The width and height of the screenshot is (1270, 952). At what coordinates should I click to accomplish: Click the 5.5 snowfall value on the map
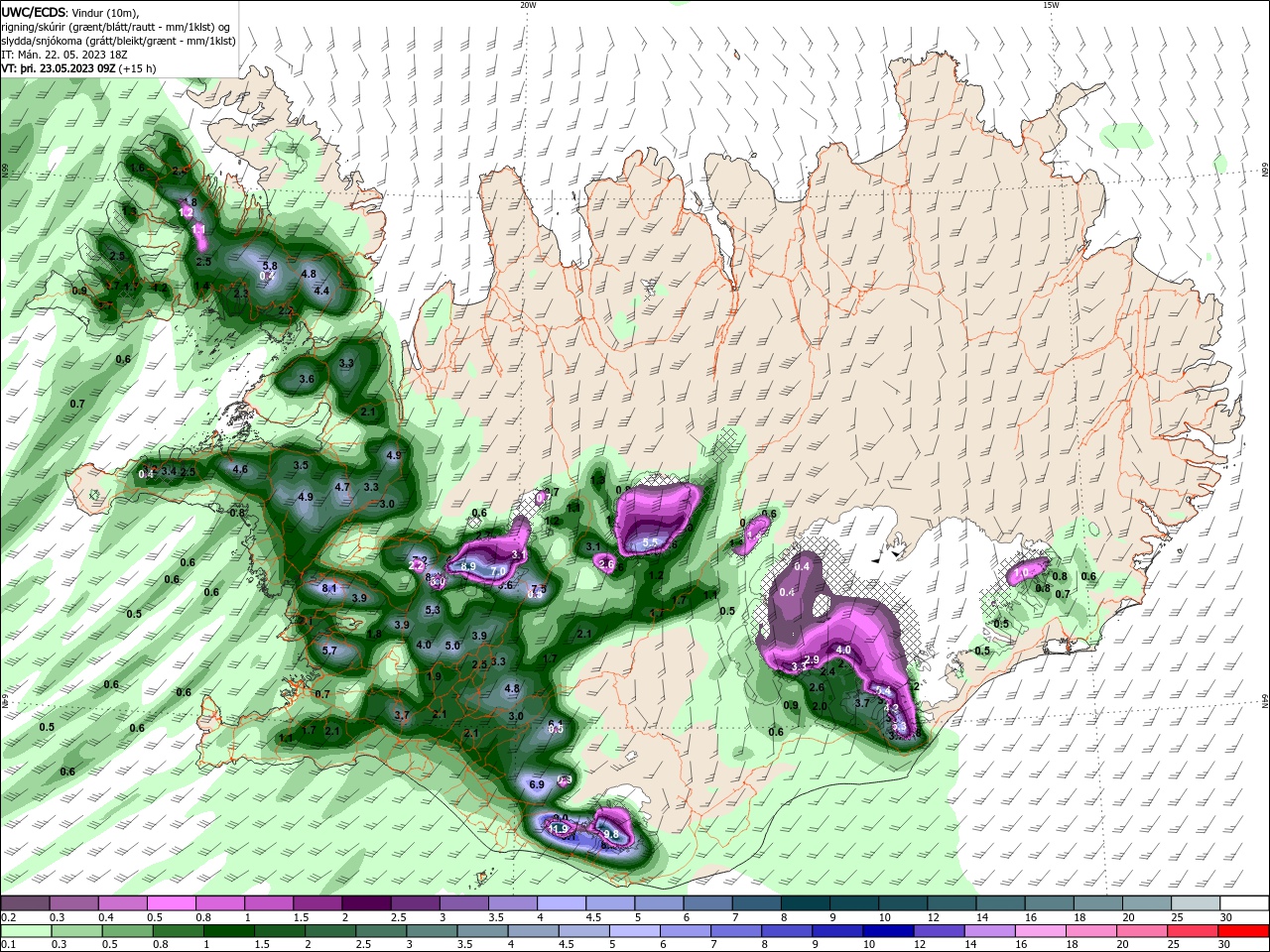click(651, 543)
